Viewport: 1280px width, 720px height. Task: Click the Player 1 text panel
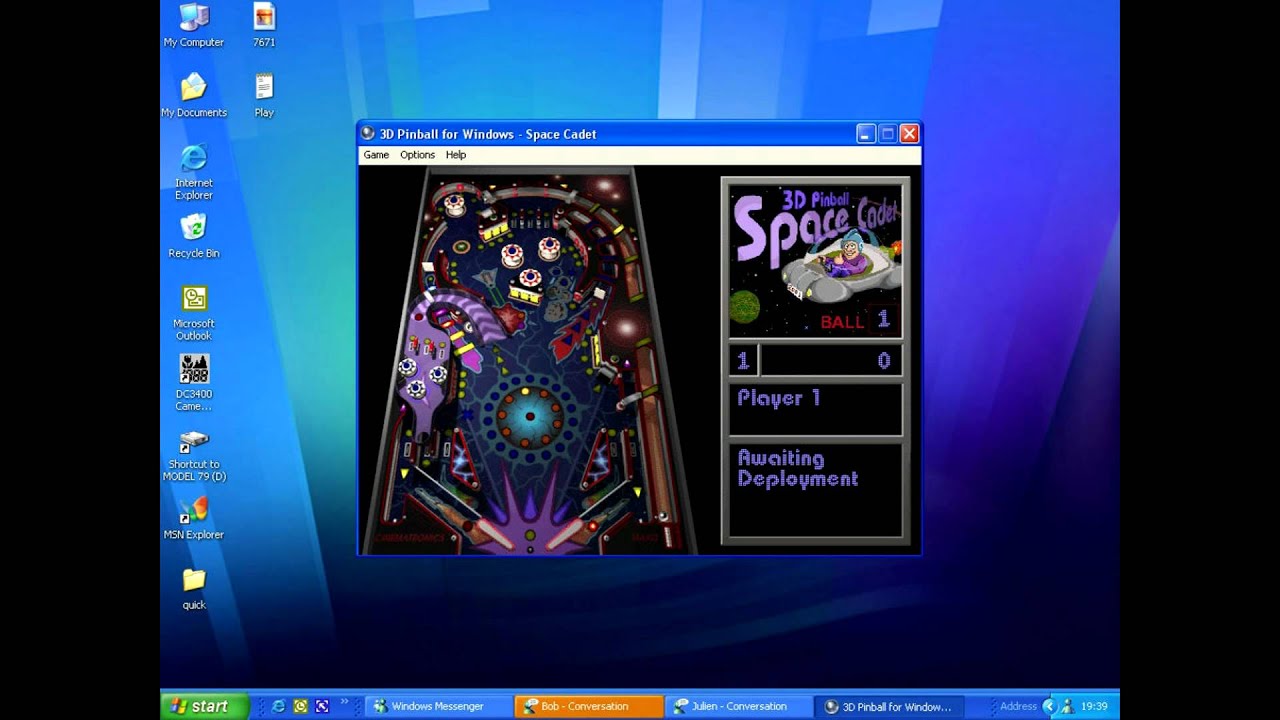[815, 410]
